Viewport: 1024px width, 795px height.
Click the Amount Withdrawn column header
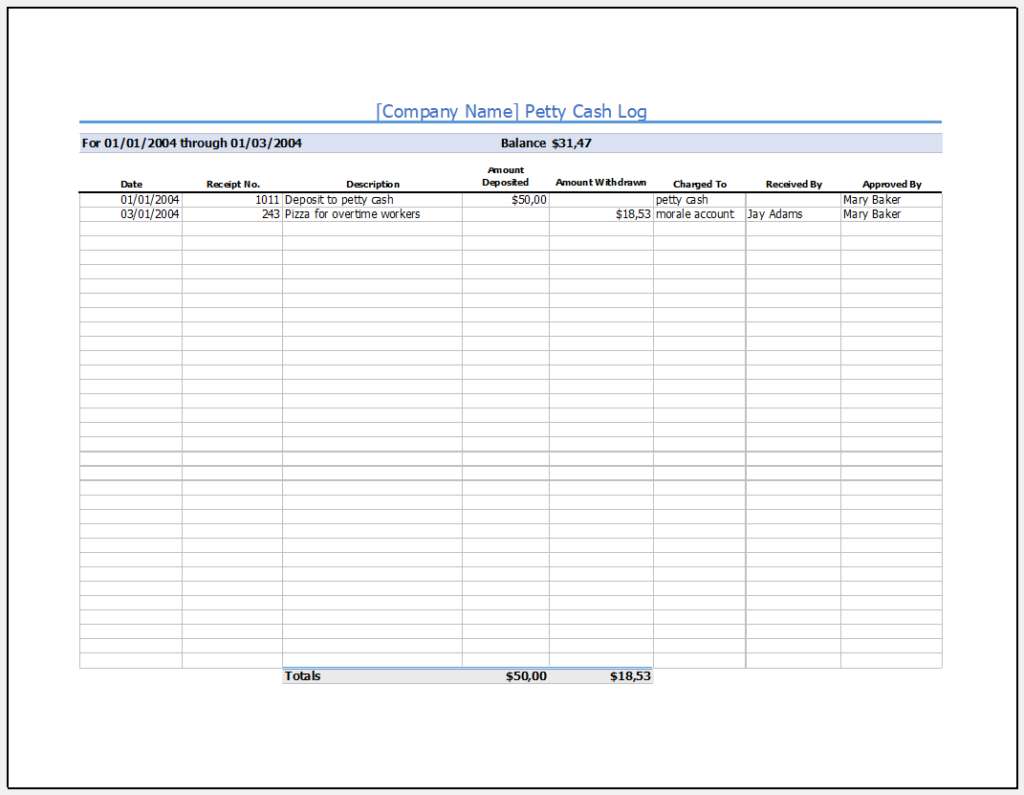pos(600,183)
